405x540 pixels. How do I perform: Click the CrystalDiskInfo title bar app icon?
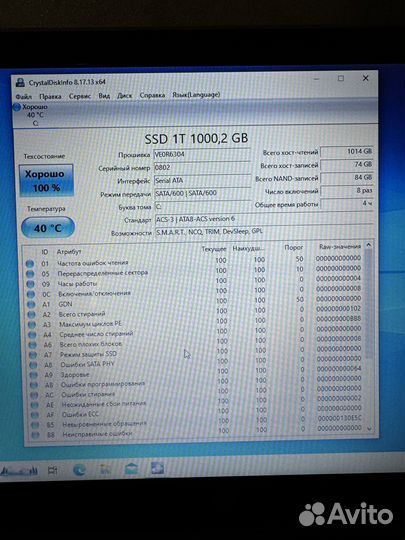(x=20, y=82)
